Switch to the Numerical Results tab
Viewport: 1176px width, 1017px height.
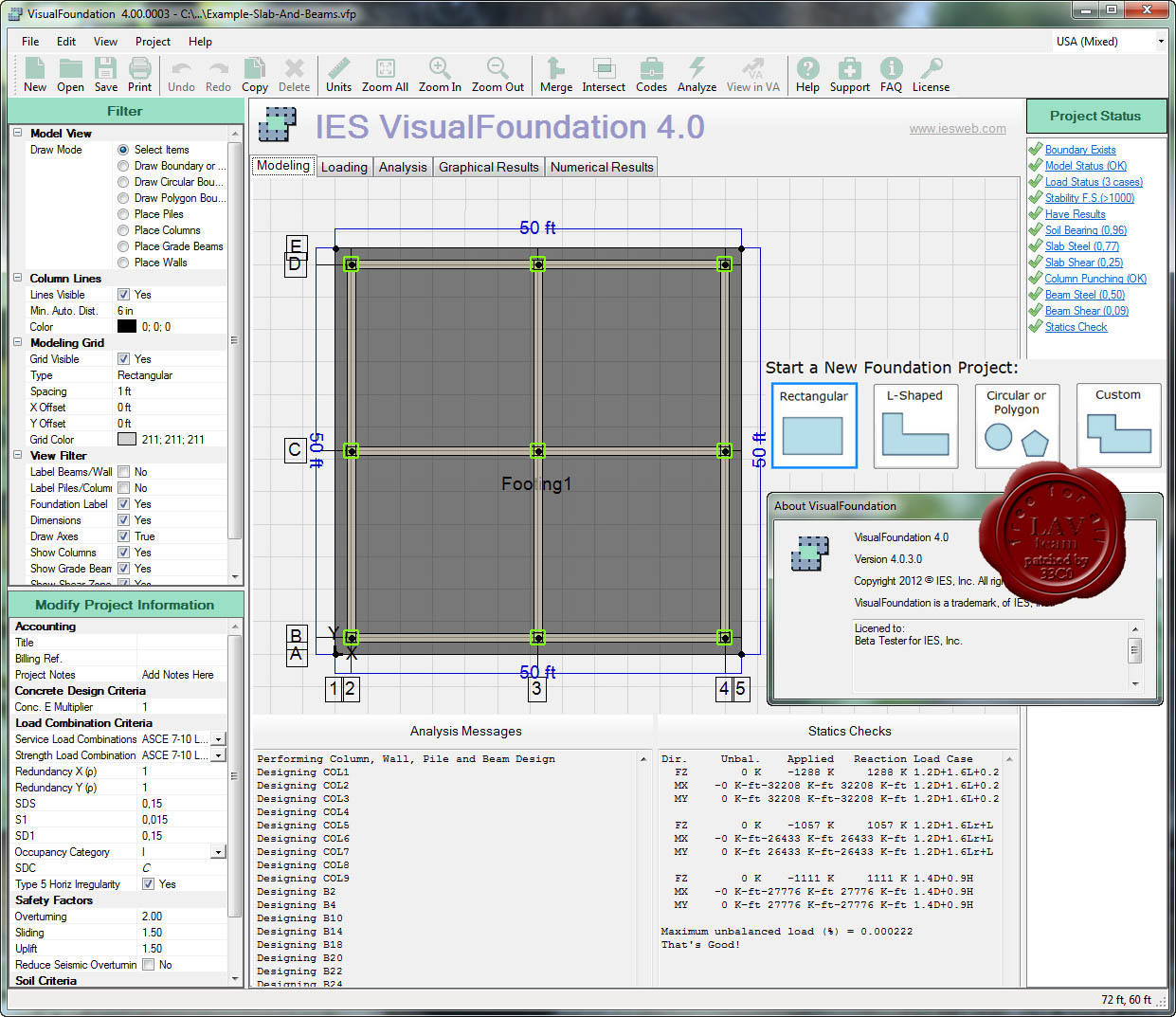(602, 167)
